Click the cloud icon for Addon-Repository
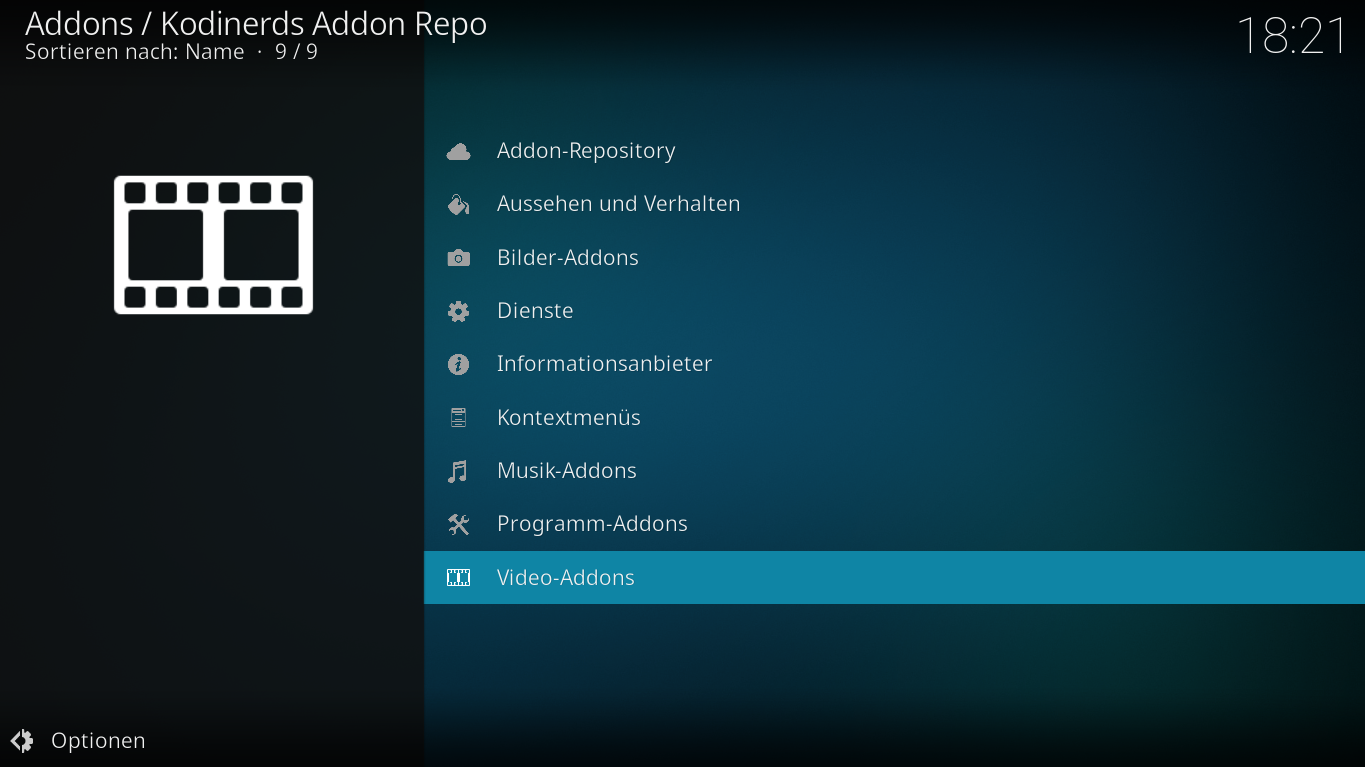Screen dimensions: 1365x767 tap(458, 151)
